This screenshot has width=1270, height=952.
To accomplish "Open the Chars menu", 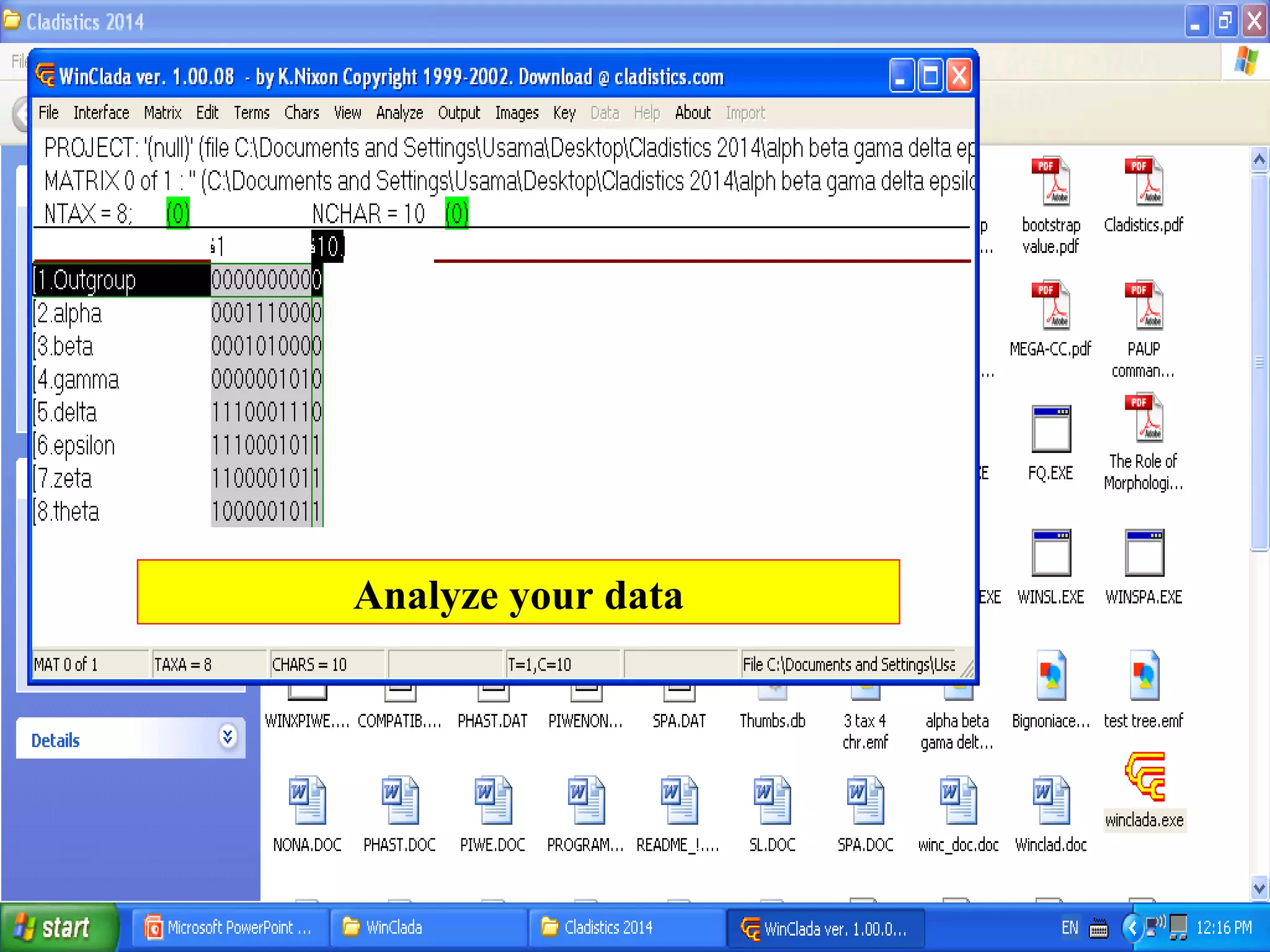I will tap(301, 113).
